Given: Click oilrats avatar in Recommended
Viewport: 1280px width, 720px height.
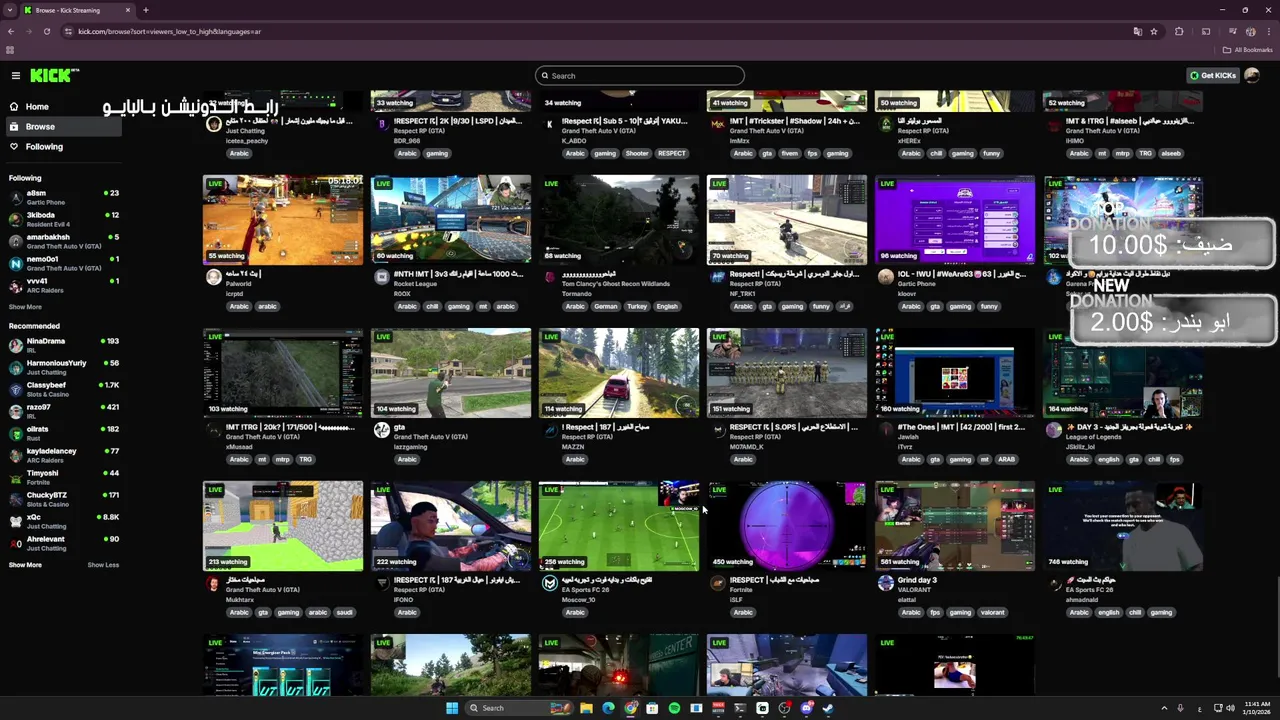Looking at the screenshot, I should pos(15,433).
